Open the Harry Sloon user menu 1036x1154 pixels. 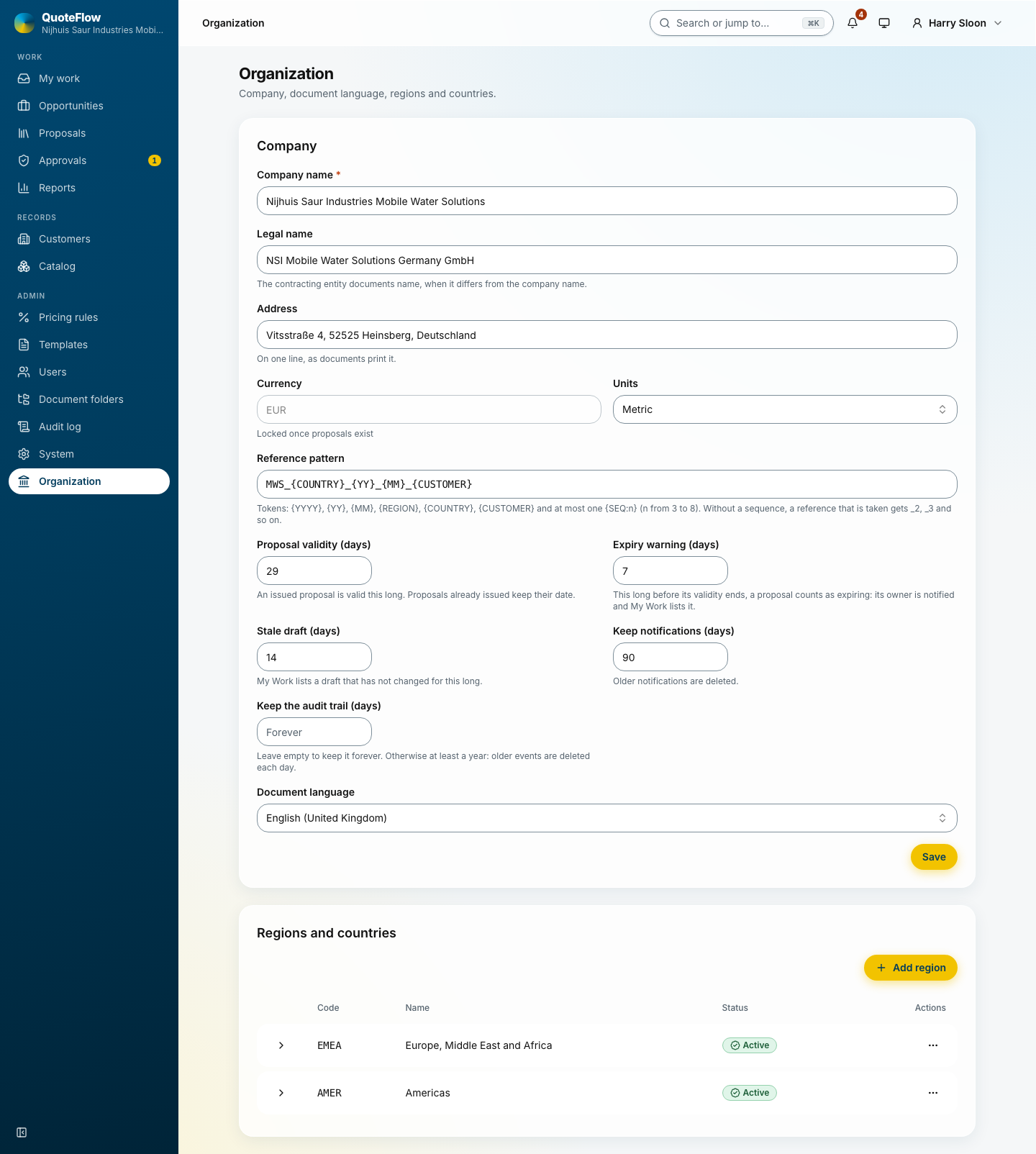(x=957, y=23)
